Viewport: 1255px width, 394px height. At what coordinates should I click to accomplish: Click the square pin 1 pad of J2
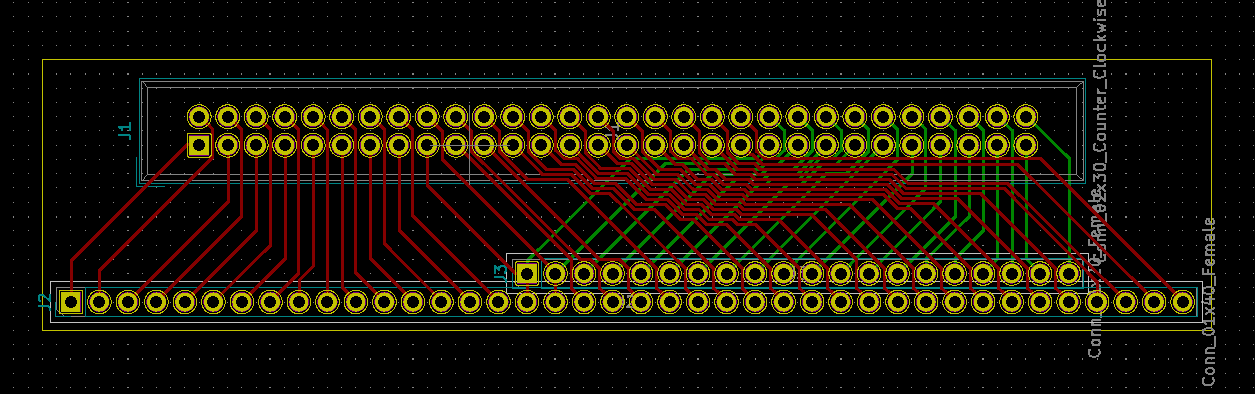pyautogui.click(x=70, y=301)
